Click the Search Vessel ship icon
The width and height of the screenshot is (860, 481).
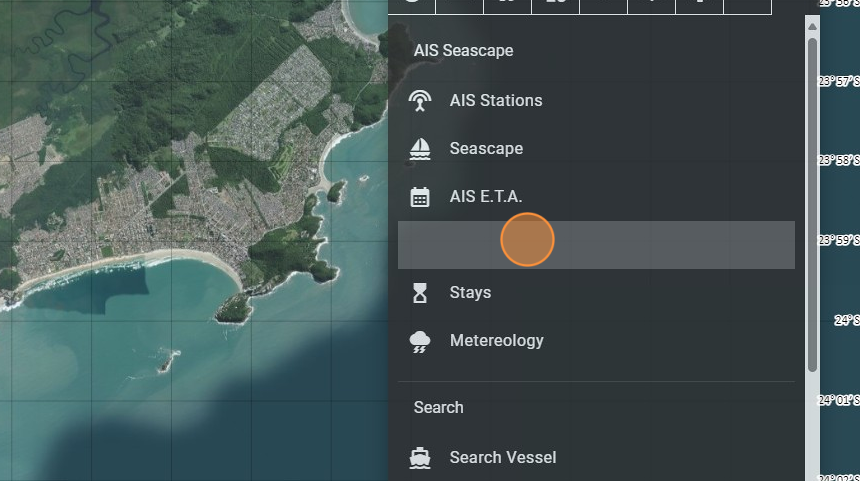pyautogui.click(x=420, y=458)
